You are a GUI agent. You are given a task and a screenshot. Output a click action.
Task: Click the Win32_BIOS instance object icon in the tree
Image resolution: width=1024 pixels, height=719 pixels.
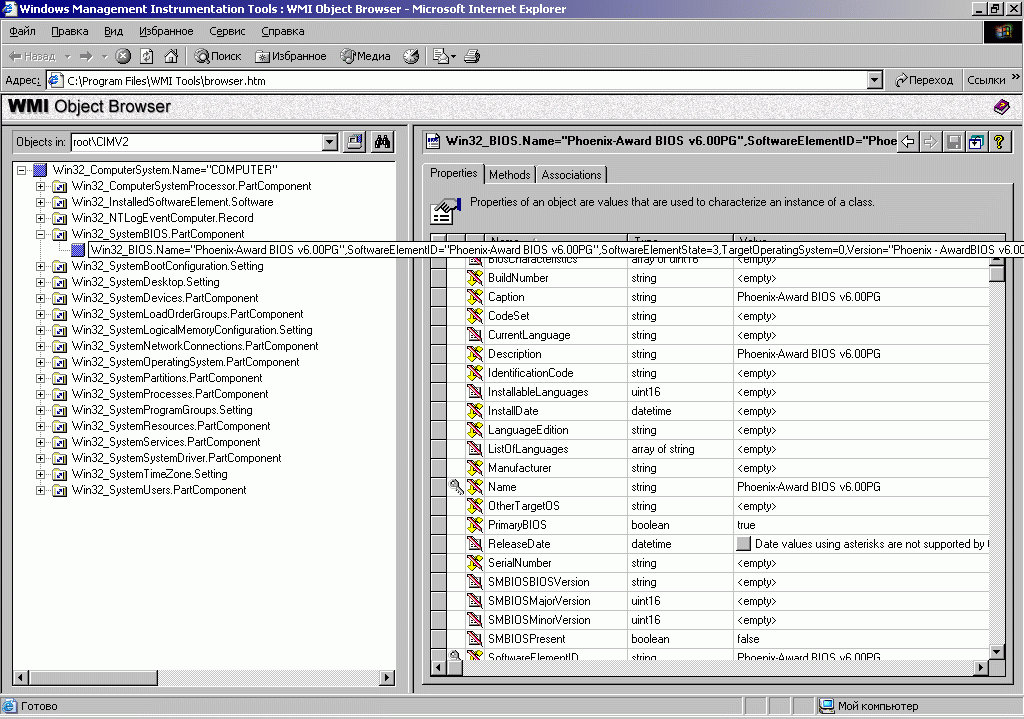coord(78,249)
